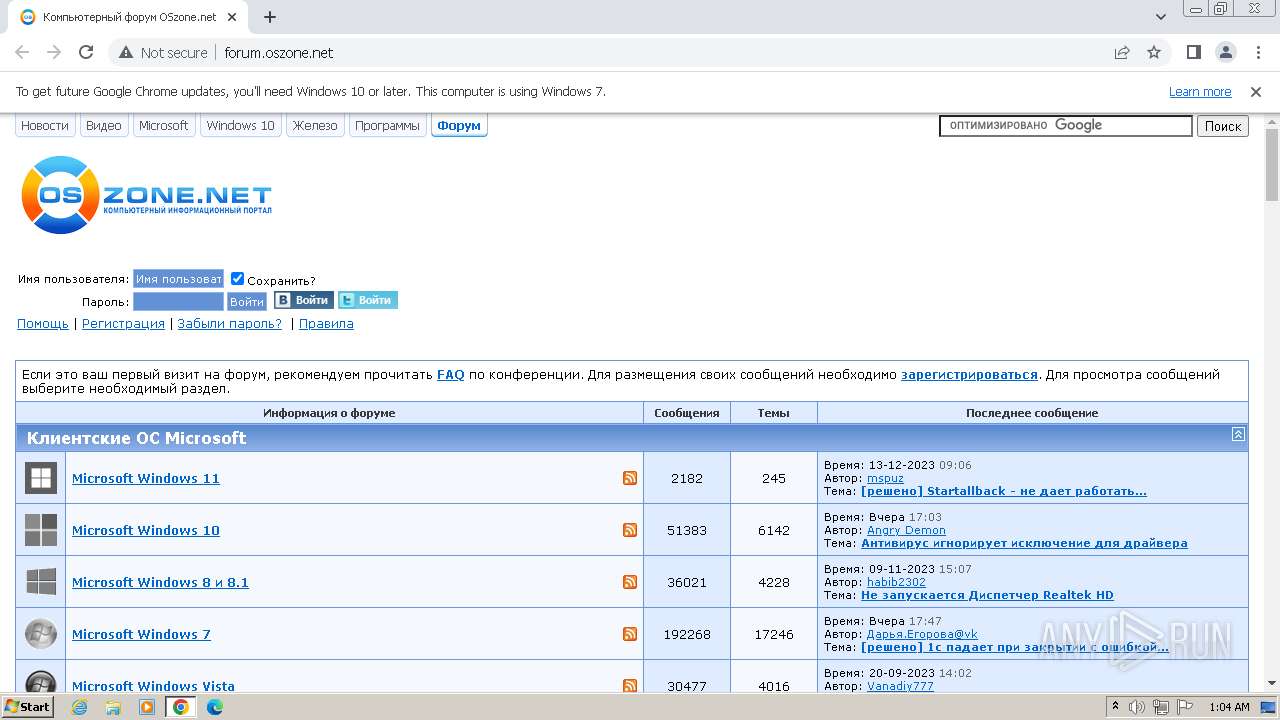
Task: Open the Забыли пароль? link
Action: [x=230, y=323]
